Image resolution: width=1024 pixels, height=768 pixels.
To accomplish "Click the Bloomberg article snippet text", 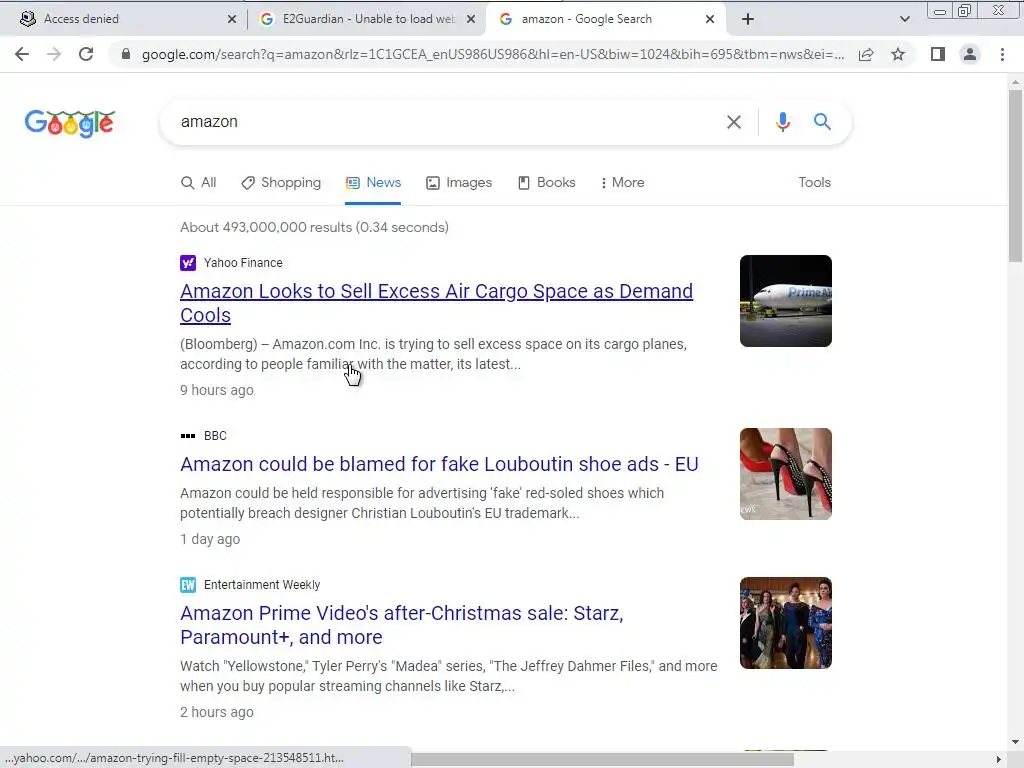I will [434, 354].
